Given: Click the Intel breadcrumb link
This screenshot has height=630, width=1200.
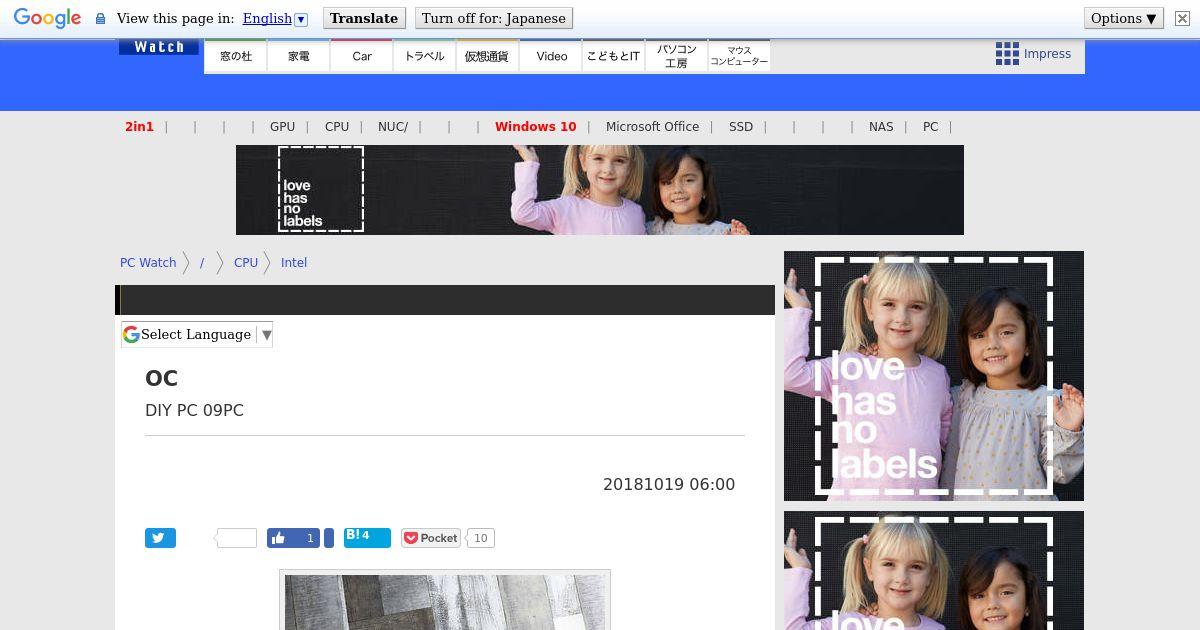Looking at the screenshot, I should [x=294, y=263].
